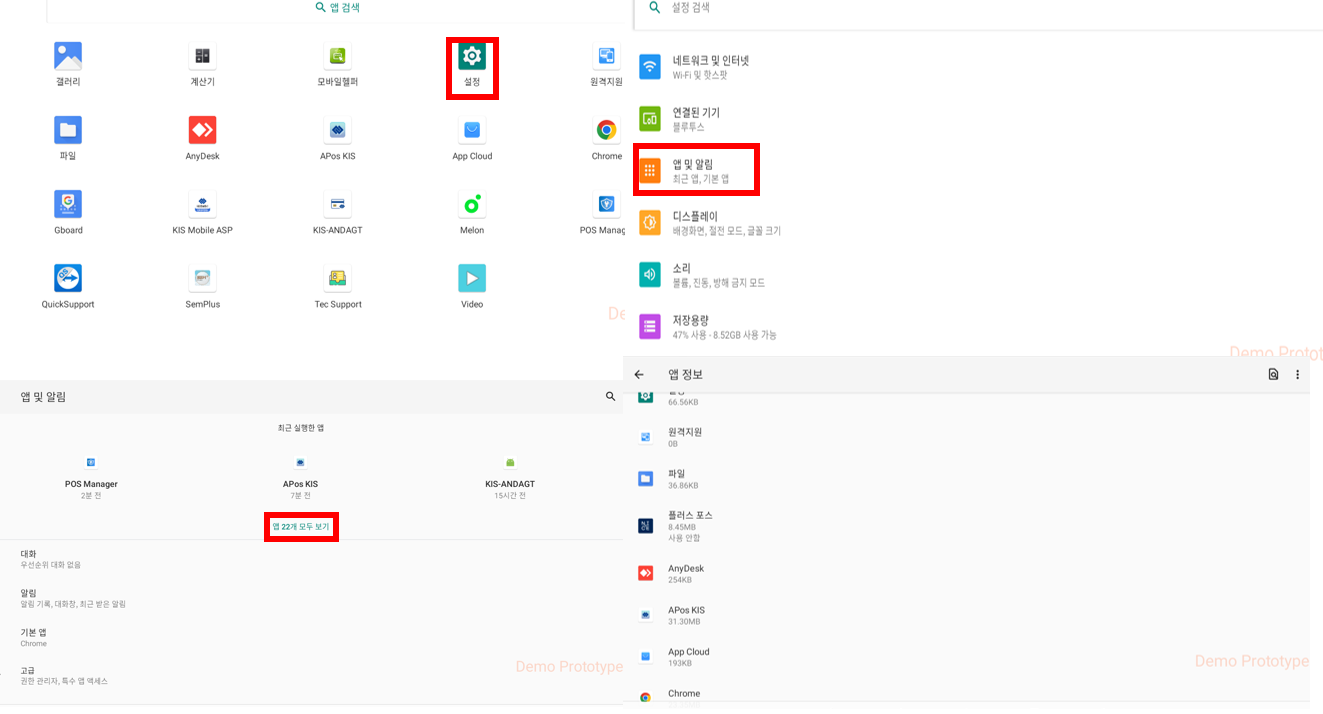Click the 앱 검색 search field
Screen dimensions: 1323x714
(x=337, y=8)
